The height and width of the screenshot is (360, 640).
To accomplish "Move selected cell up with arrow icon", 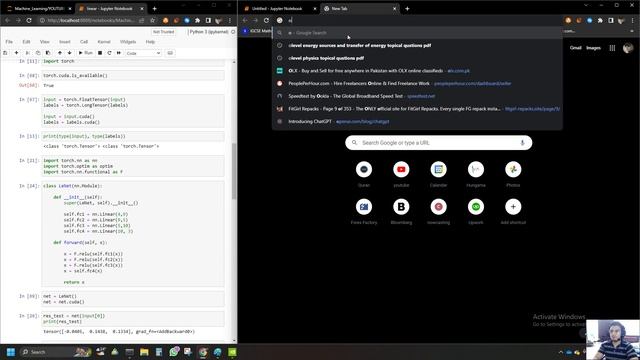I will point(60,53).
